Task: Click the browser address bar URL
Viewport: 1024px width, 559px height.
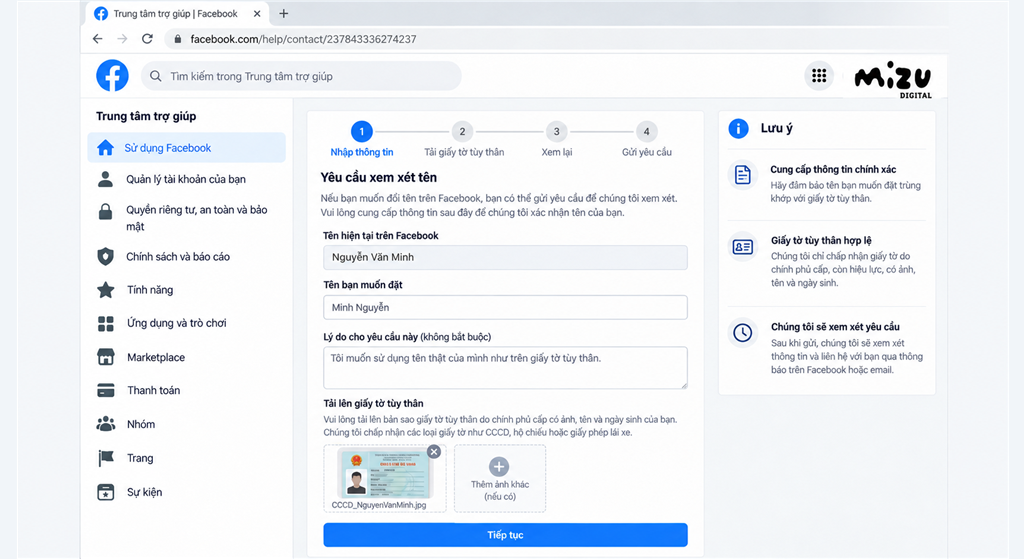Action: click(303, 39)
